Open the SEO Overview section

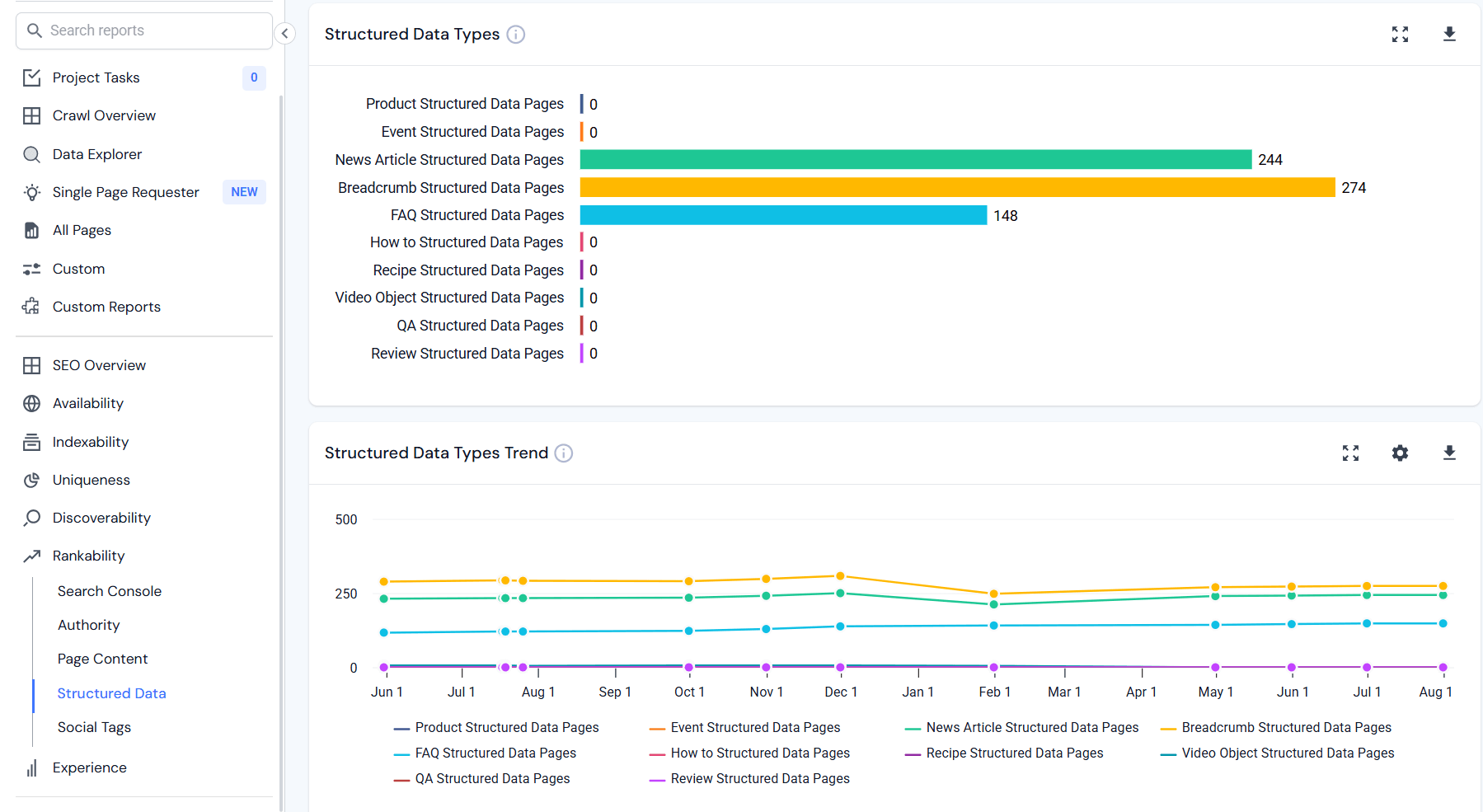[x=99, y=365]
